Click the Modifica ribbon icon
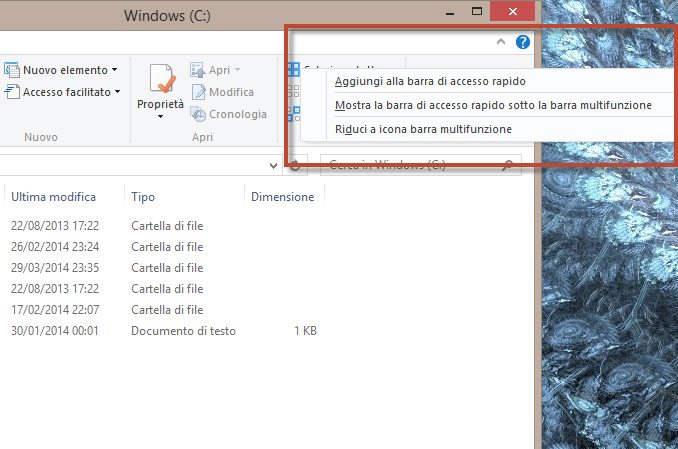Screen dimensions: 678x449 (x=198, y=92)
